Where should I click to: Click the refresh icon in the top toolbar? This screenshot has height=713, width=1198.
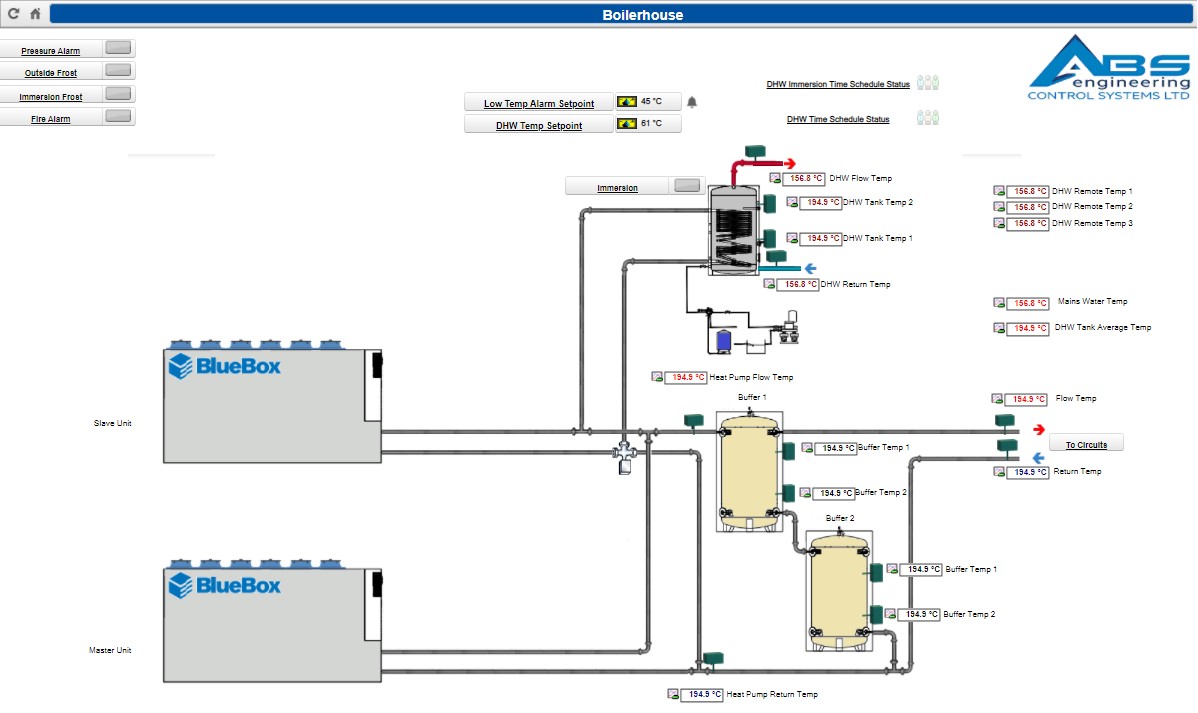14,14
